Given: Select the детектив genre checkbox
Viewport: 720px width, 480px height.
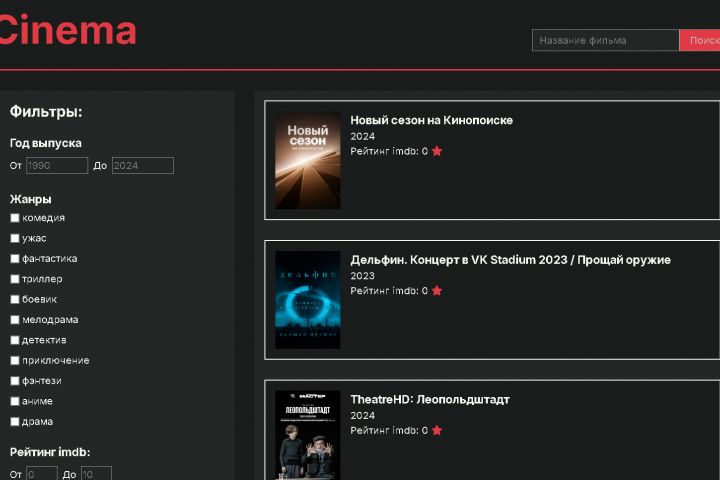Looking at the screenshot, I should pyautogui.click(x=15, y=340).
